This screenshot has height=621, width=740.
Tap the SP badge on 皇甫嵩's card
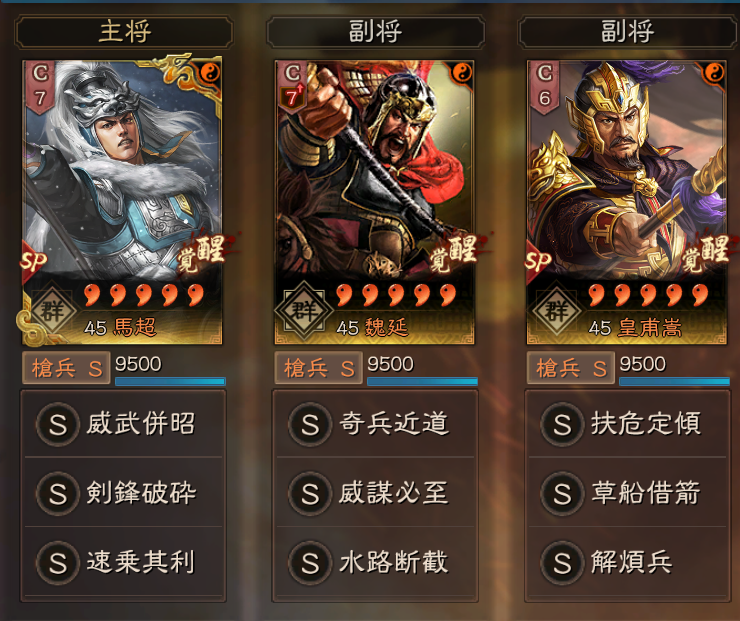[x=538, y=261]
